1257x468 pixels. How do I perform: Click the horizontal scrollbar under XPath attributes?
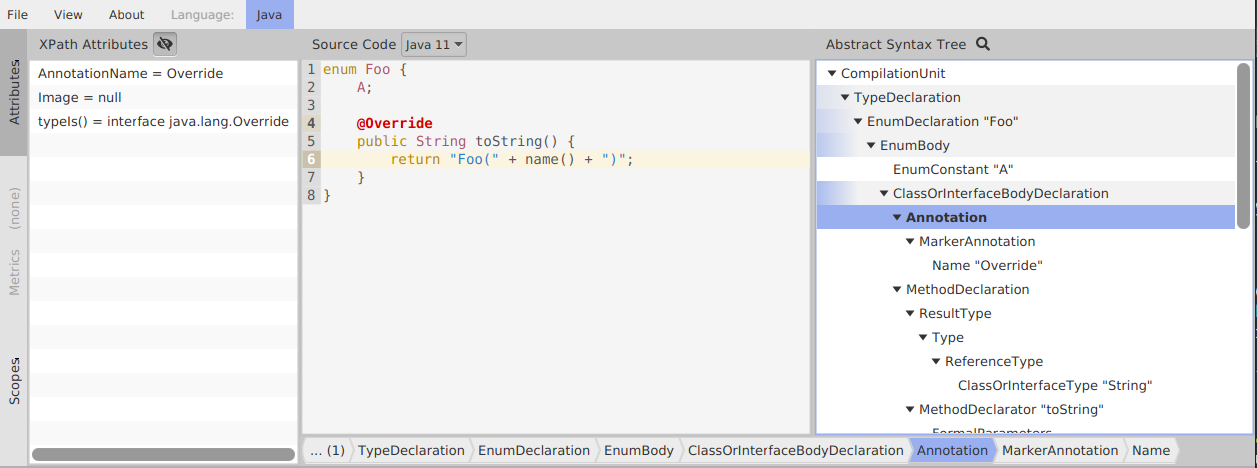(x=163, y=454)
